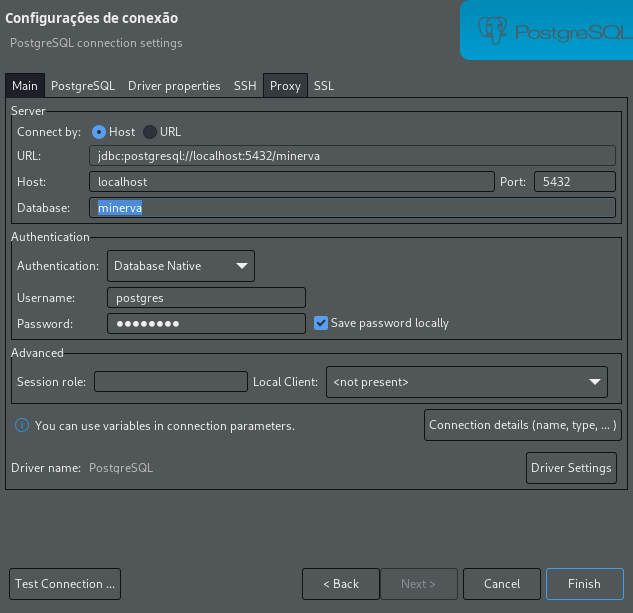The height and width of the screenshot is (613, 633).
Task: Toggle Save password locally checkbox
Action: tap(321, 323)
